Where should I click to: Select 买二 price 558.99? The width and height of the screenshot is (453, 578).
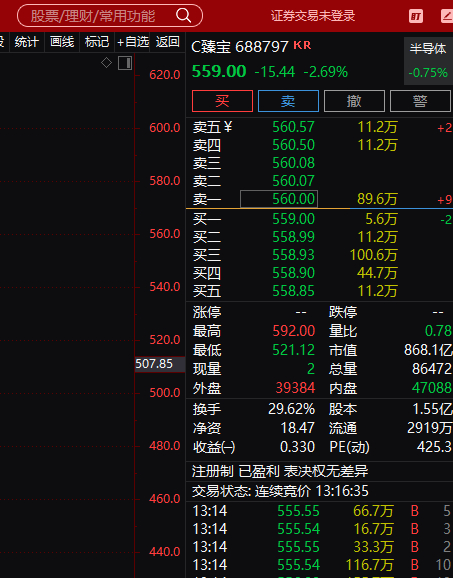tap(293, 237)
